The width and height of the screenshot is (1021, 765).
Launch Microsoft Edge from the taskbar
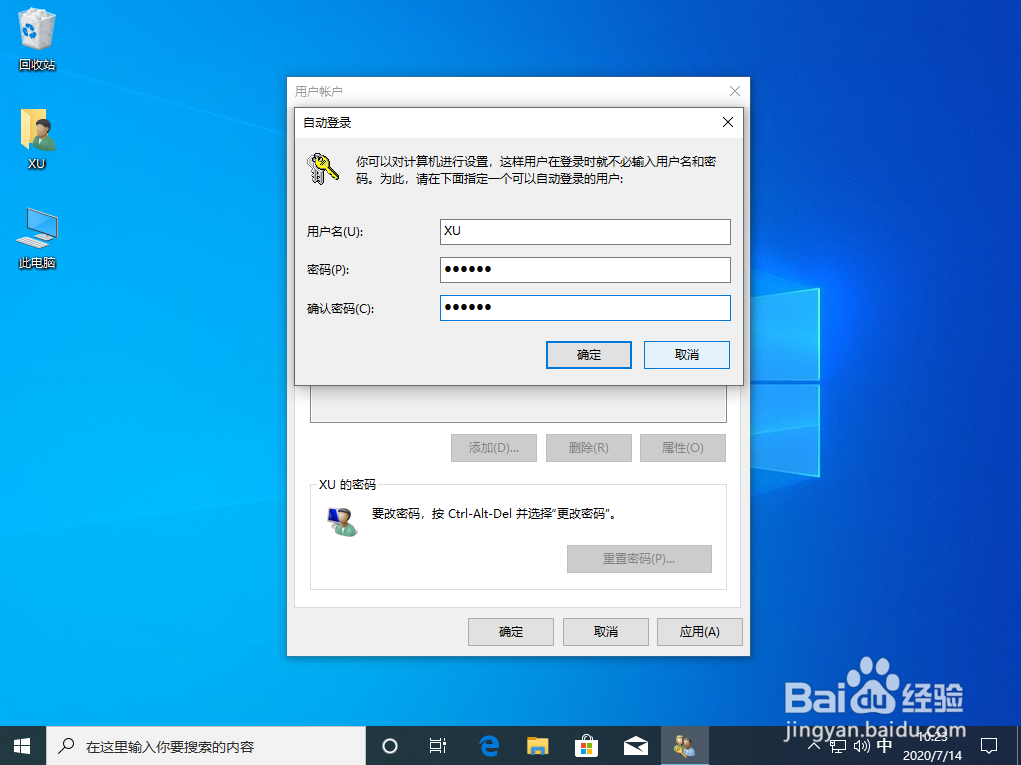(488, 745)
